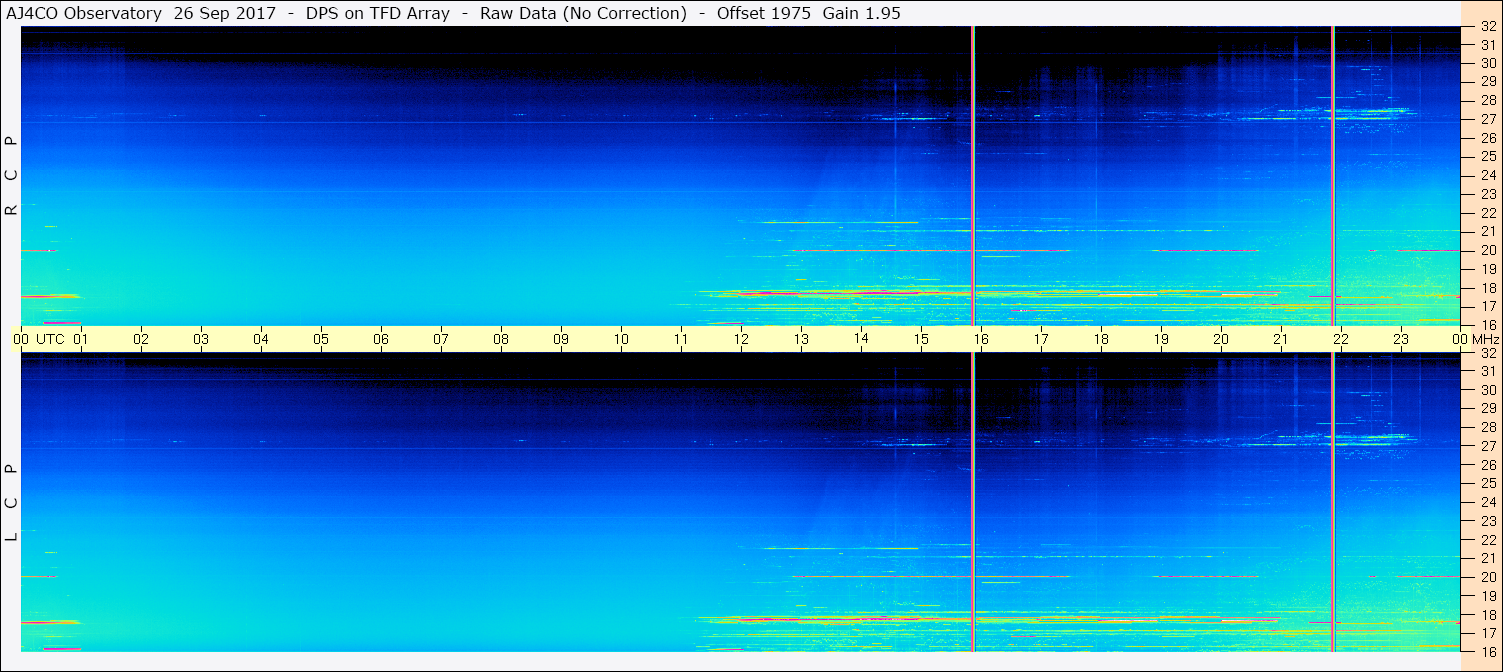This screenshot has width=1503, height=672.
Task: Click the 06 hour mark on time axis
Action: click(381, 339)
